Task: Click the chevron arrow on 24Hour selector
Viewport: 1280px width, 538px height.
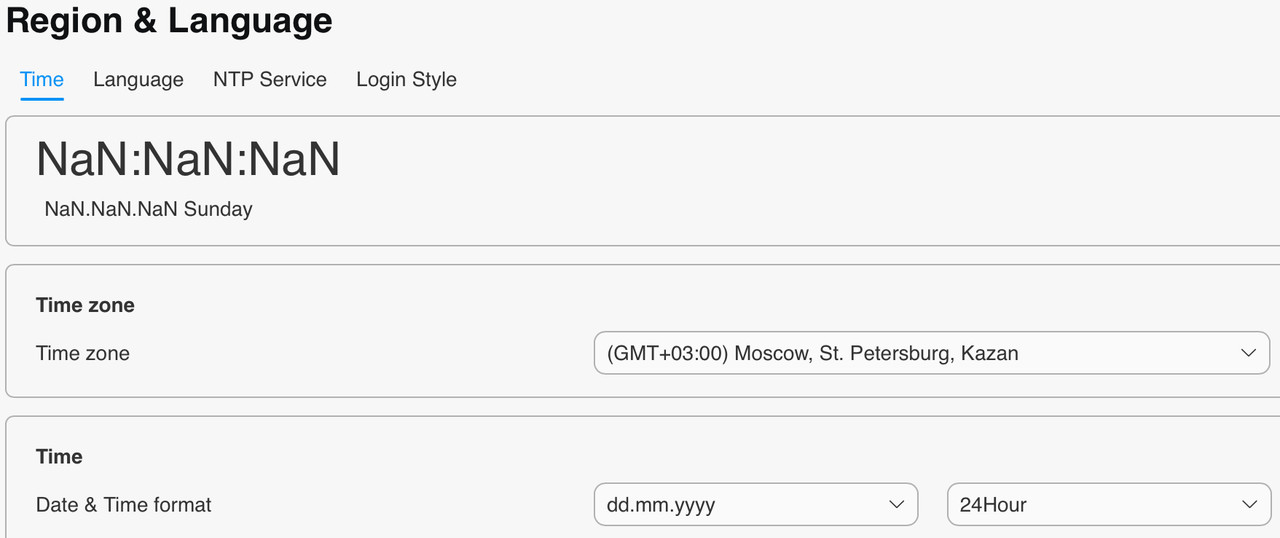Action: click(1248, 505)
